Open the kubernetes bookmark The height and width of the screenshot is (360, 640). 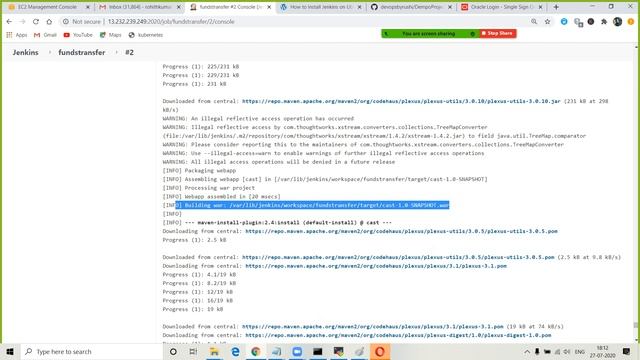point(146,35)
